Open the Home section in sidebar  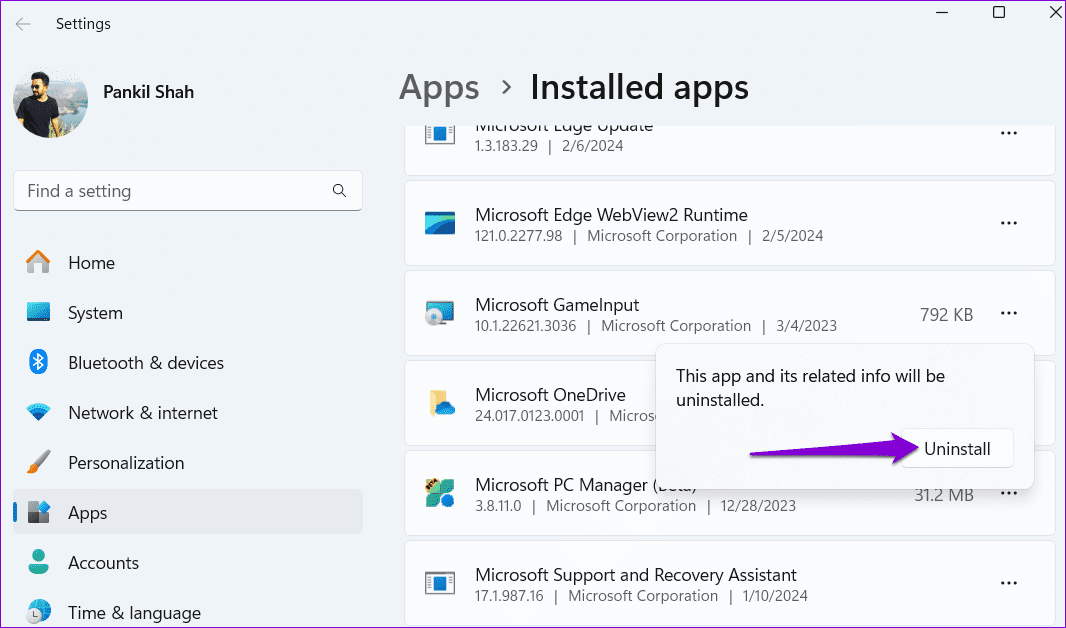click(91, 262)
